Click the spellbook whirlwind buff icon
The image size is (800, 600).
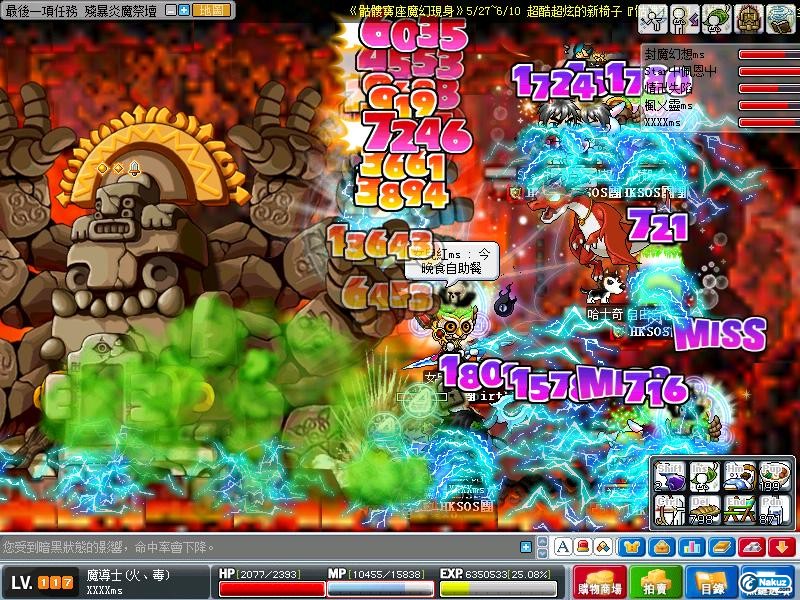[781, 20]
